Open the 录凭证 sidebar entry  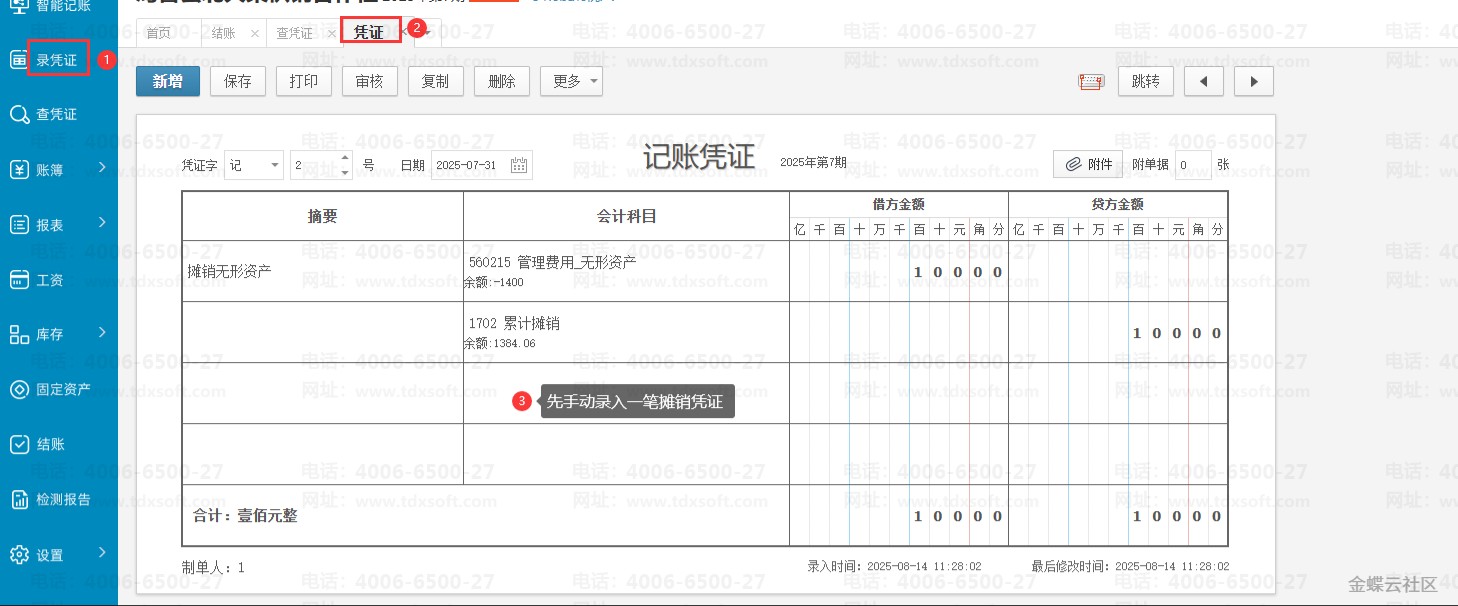click(x=56, y=60)
